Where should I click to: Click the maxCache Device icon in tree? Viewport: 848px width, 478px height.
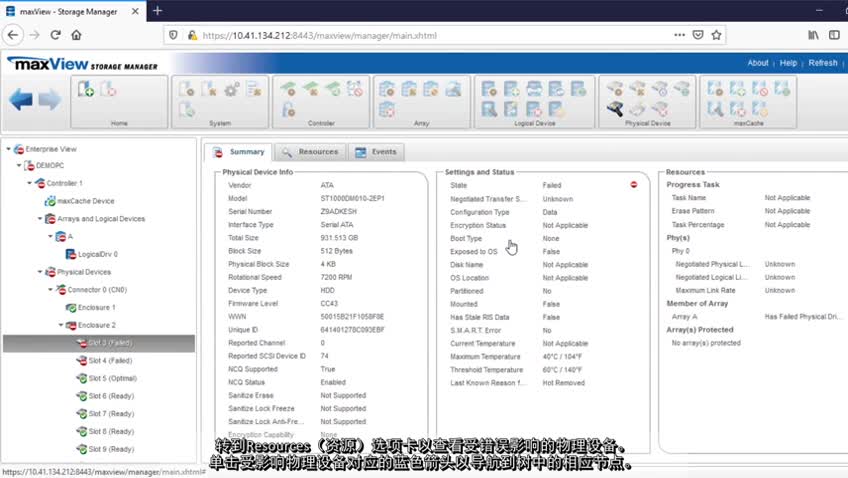pyautogui.click(x=49, y=201)
